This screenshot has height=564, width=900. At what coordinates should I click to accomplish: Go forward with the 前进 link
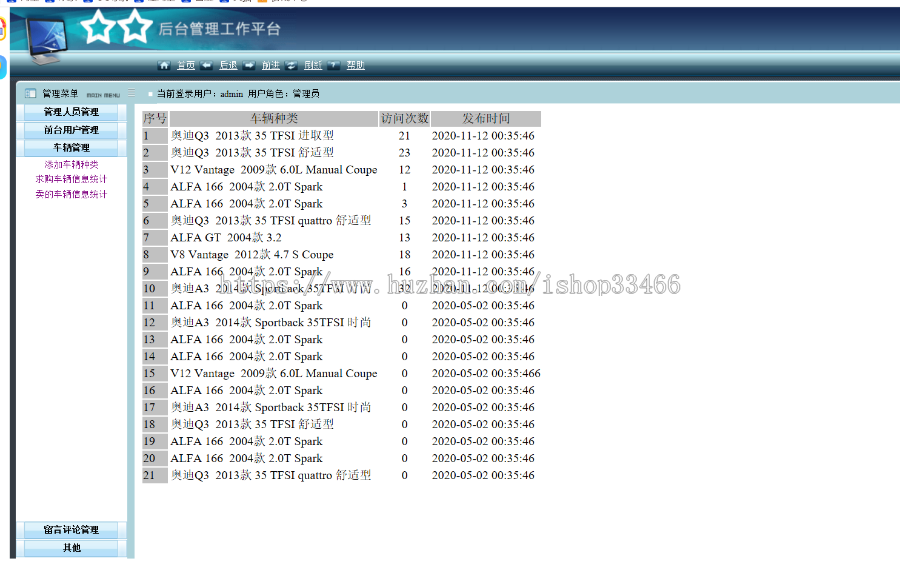pos(271,65)
